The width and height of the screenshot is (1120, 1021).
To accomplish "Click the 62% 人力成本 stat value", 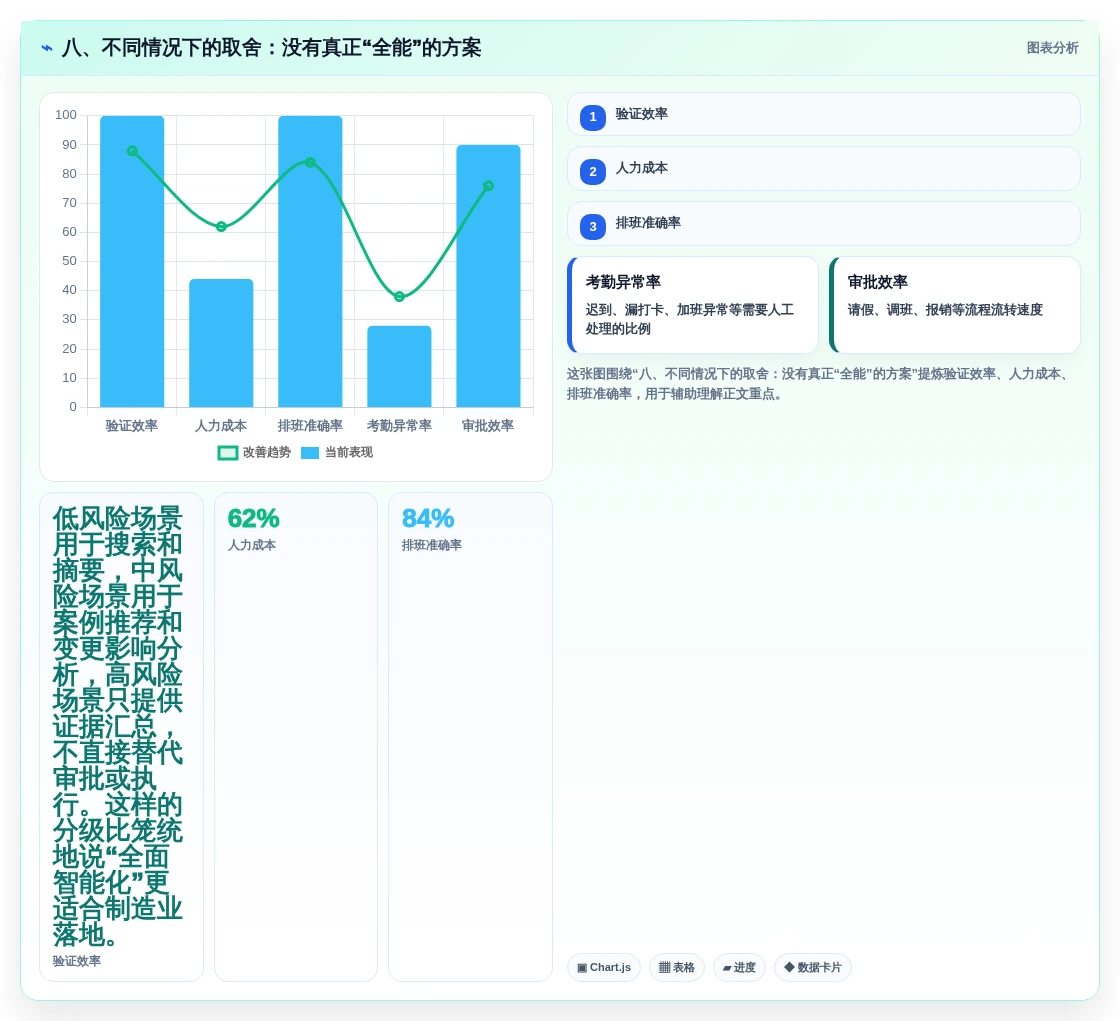I will point(254,518).
